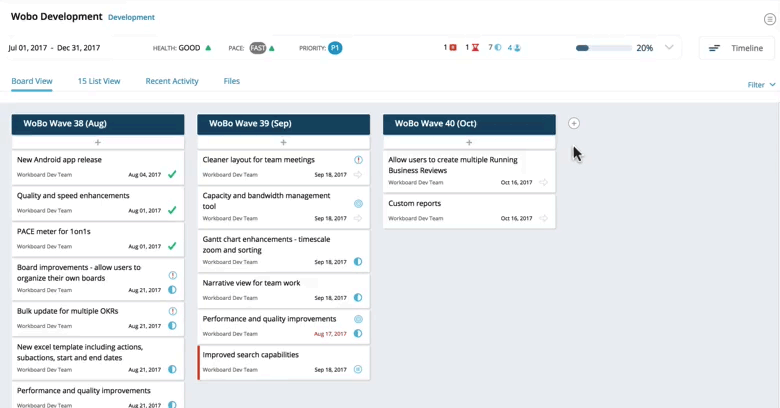Open the New excel template card
780x408 pixels.
pos(98,359)
